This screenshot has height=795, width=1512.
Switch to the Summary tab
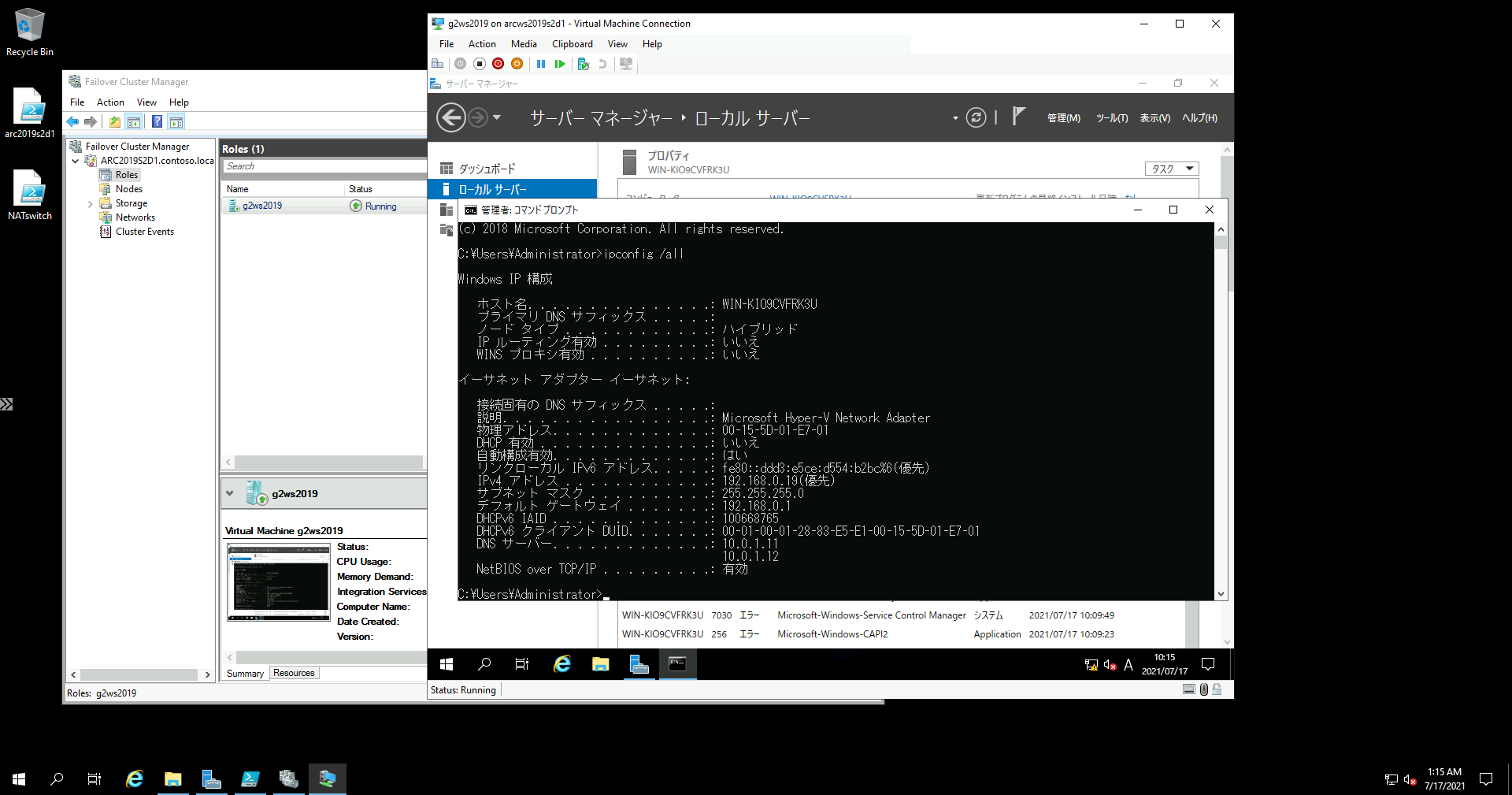[x=245, y=674]
